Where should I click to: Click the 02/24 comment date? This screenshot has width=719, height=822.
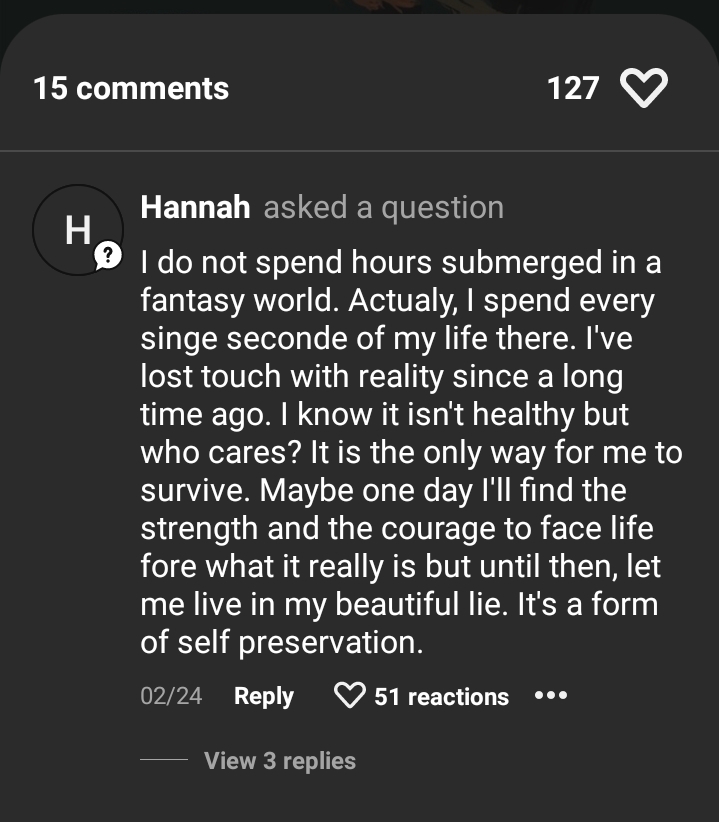(171, 696)
